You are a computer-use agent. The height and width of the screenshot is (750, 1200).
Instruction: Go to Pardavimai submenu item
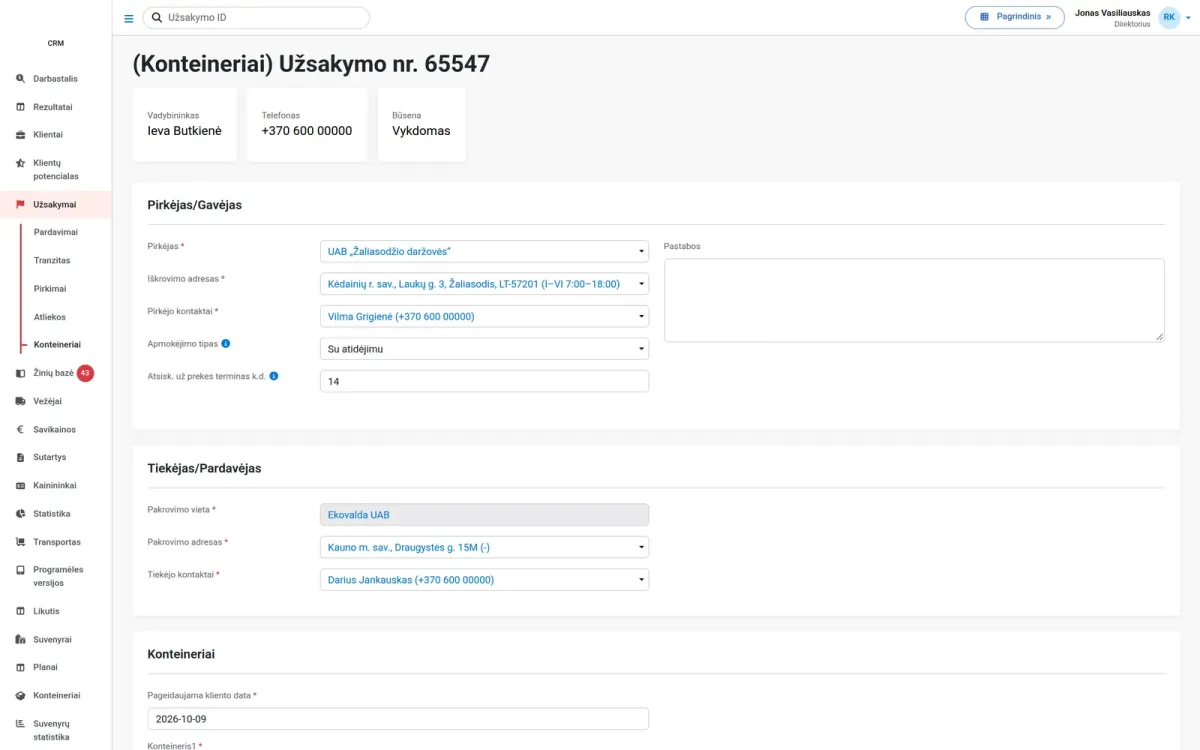click(x=56, y=232)
